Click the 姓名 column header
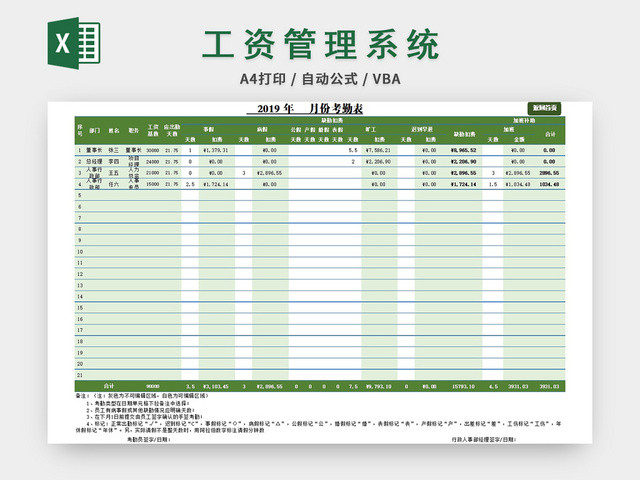The height and width of the screenshot is (480, 640). point(114,131)
